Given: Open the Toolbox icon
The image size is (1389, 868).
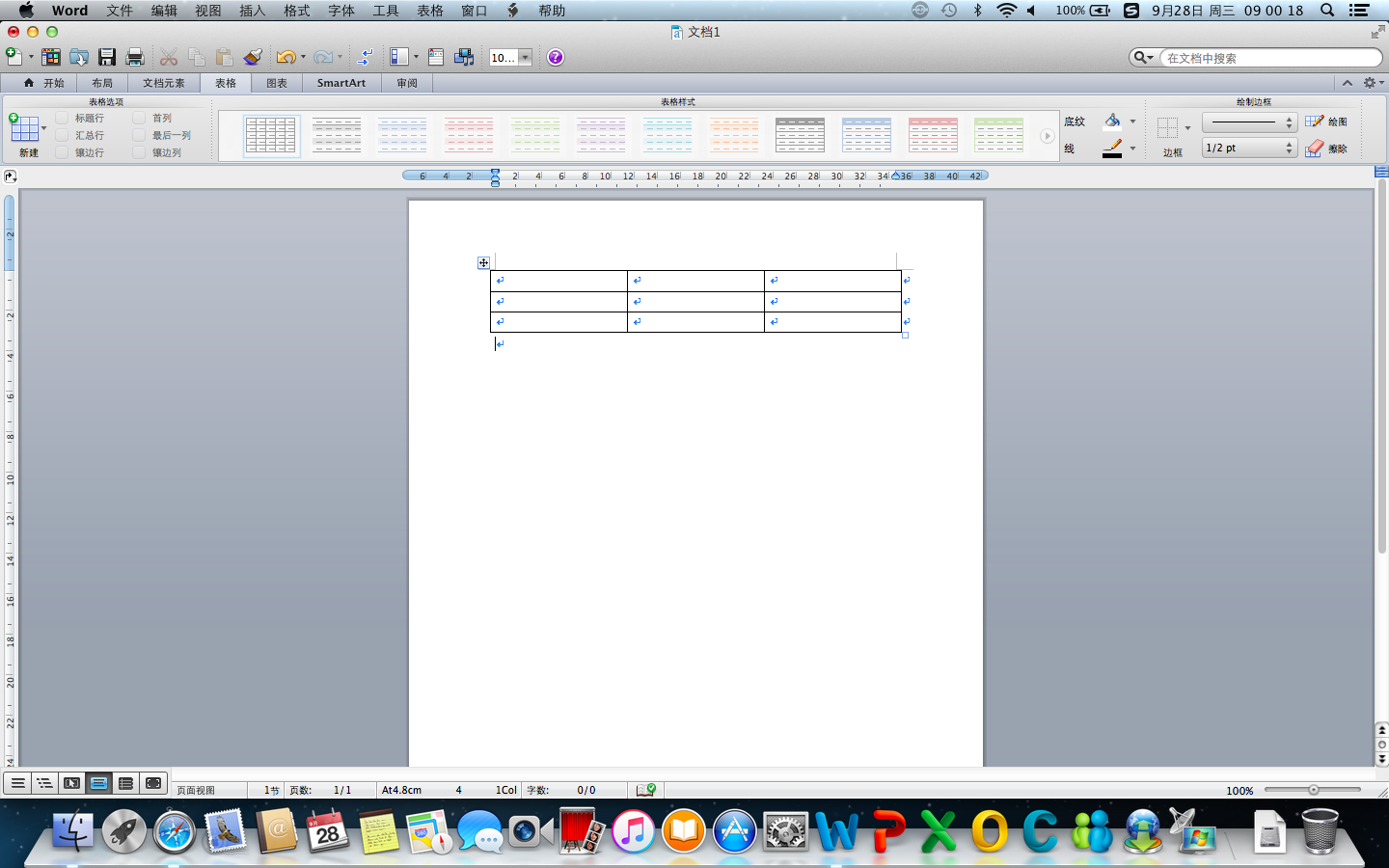Looking at the screenshot, I should (x=435, y=57).
